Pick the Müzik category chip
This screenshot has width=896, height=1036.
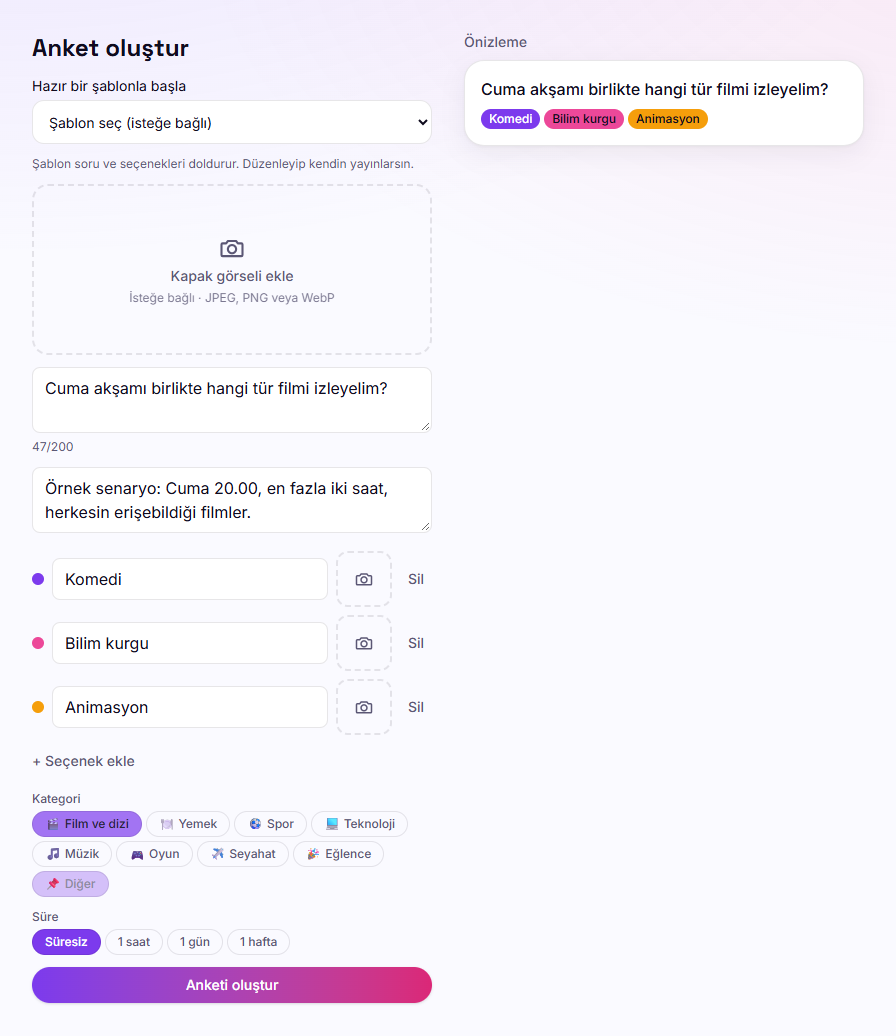[72, 854]
